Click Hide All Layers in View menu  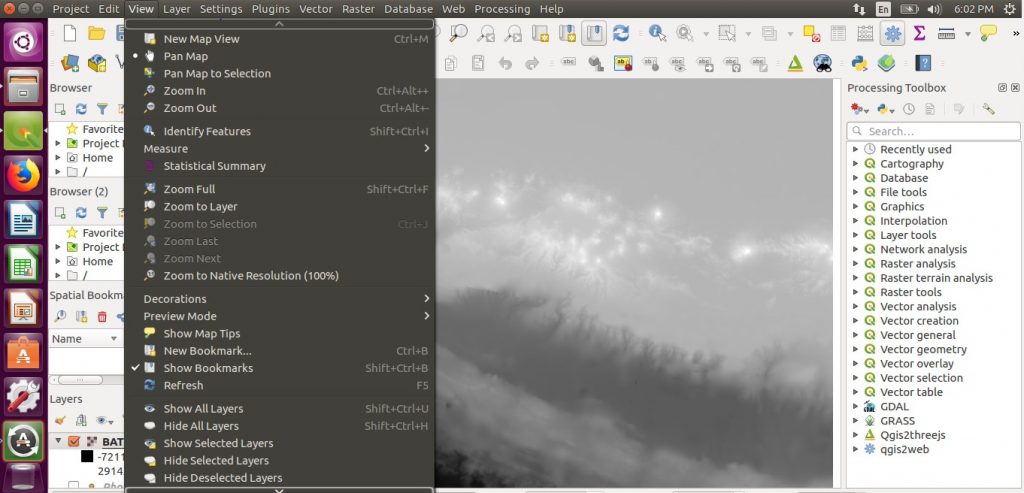280,426
